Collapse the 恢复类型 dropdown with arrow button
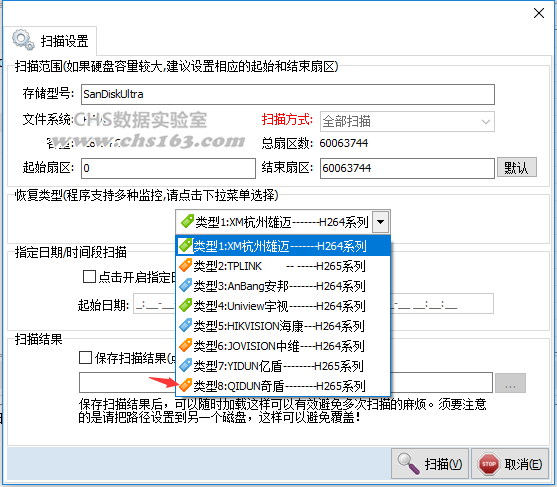The height and width of the screenshot is (487, 557). (380, 222)
